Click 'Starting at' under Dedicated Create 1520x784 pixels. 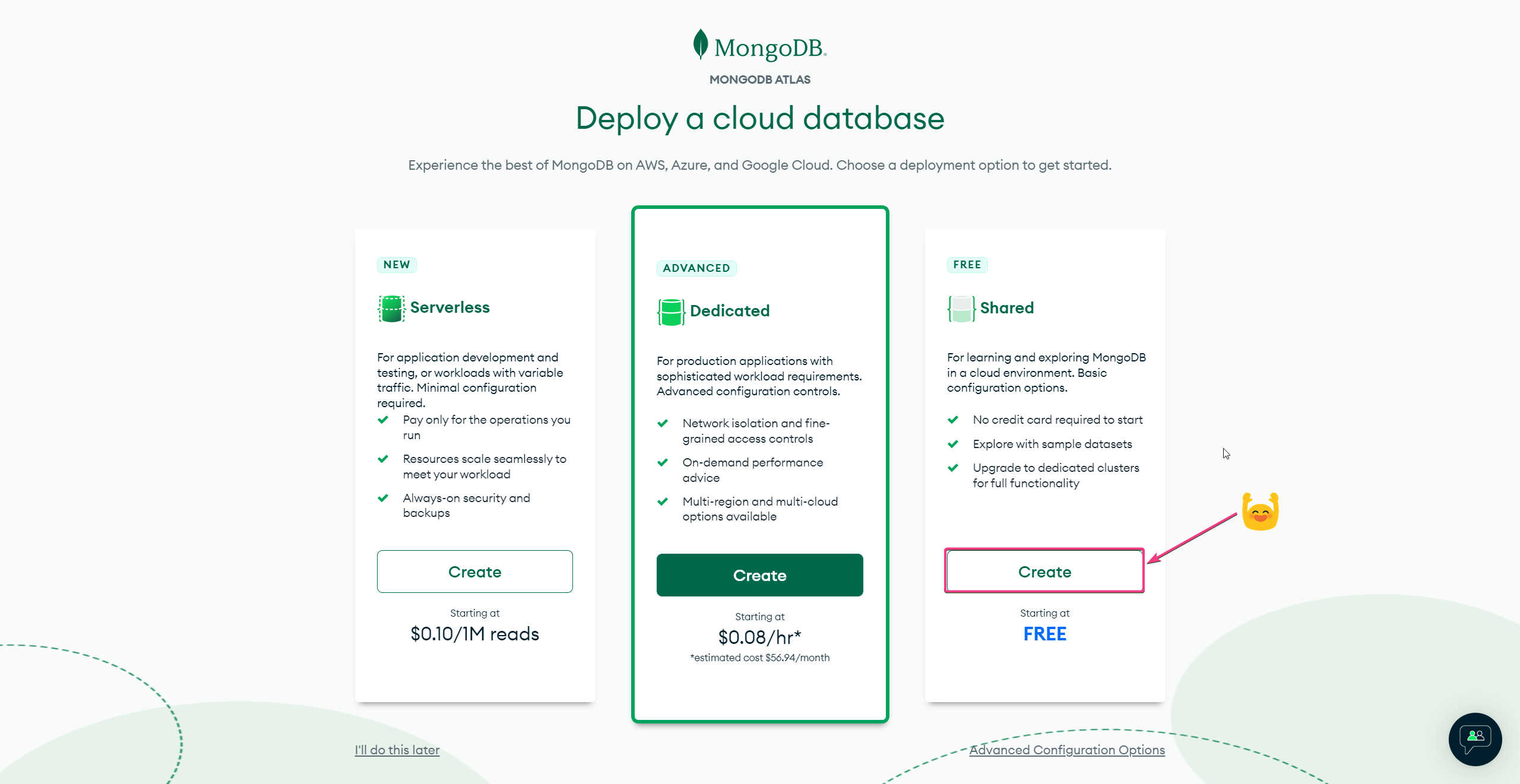(760, 617)
